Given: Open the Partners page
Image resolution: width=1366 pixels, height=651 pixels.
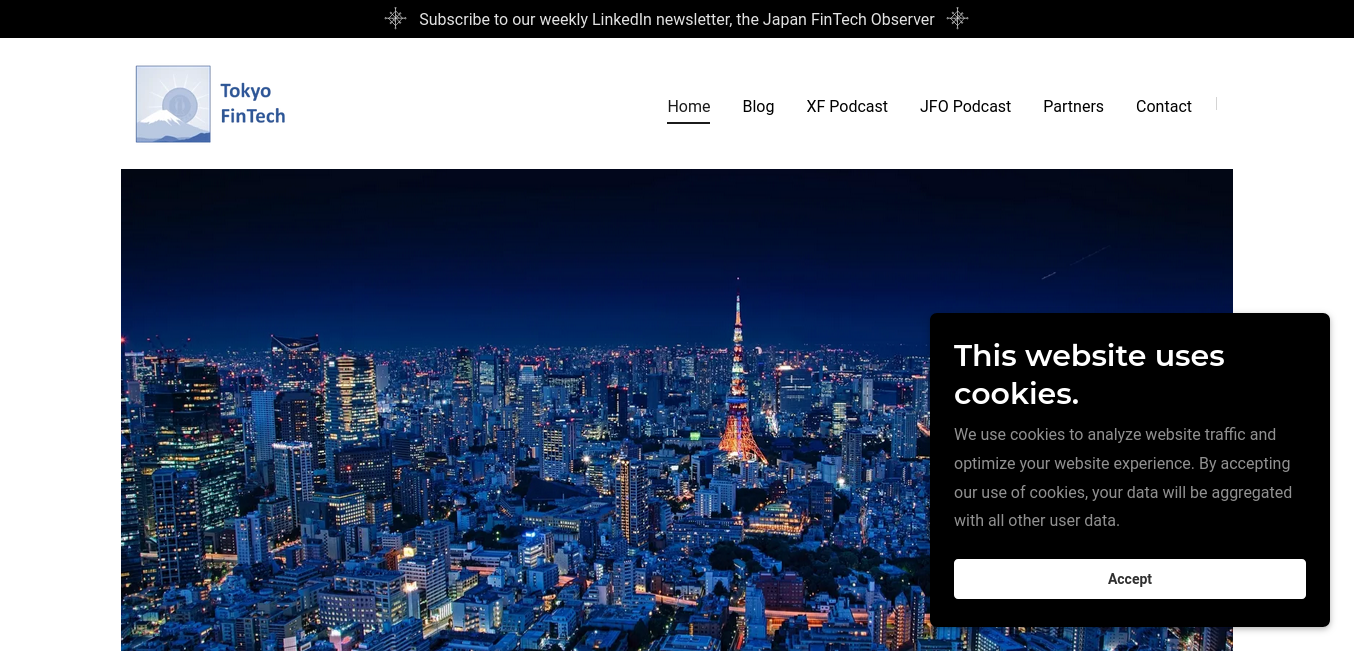Looking at the screenshot, I should [x=1073, y=107].
